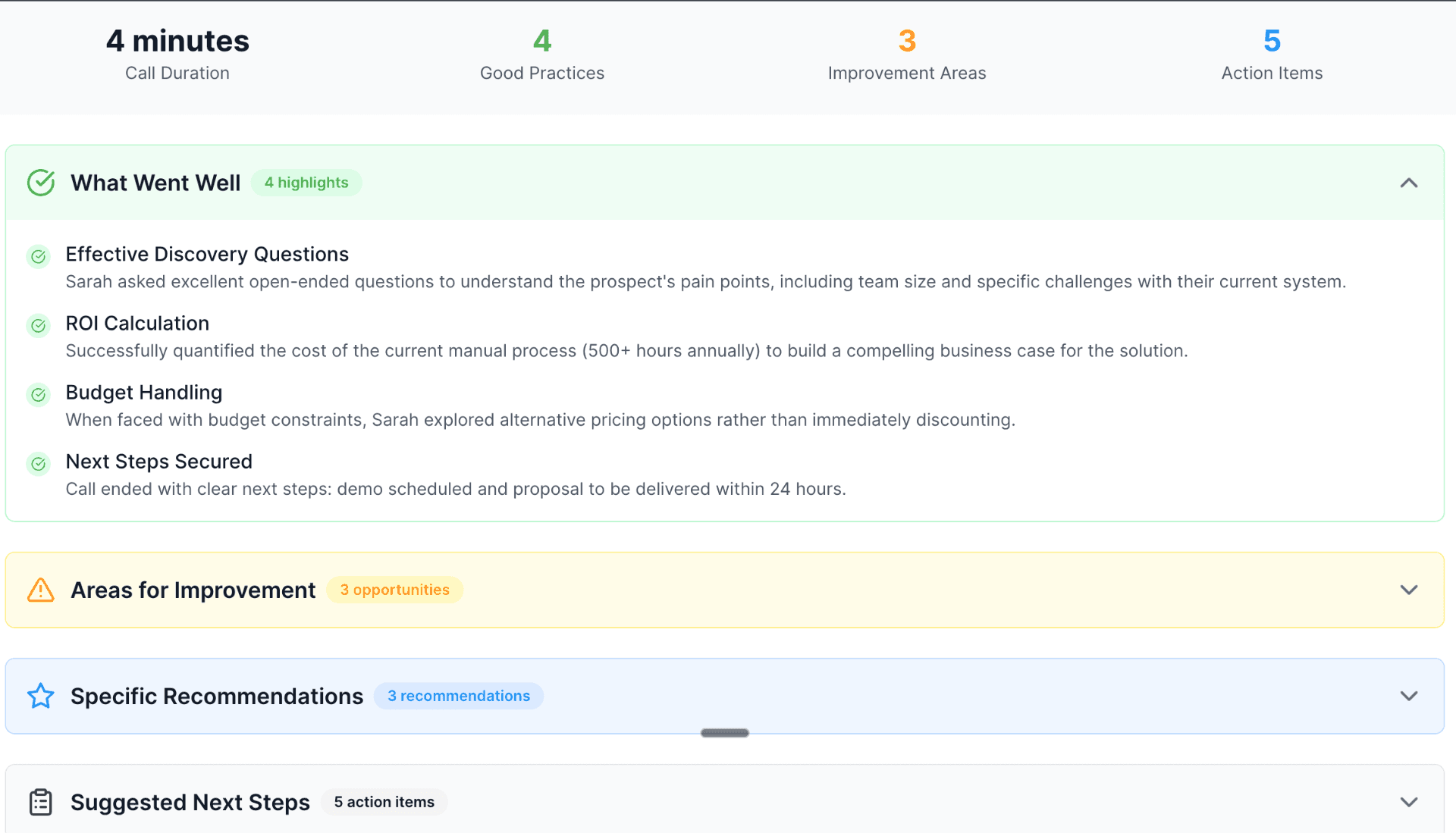
Task: Click the green check icon beside What Went Well
Action: pos(41,182)
